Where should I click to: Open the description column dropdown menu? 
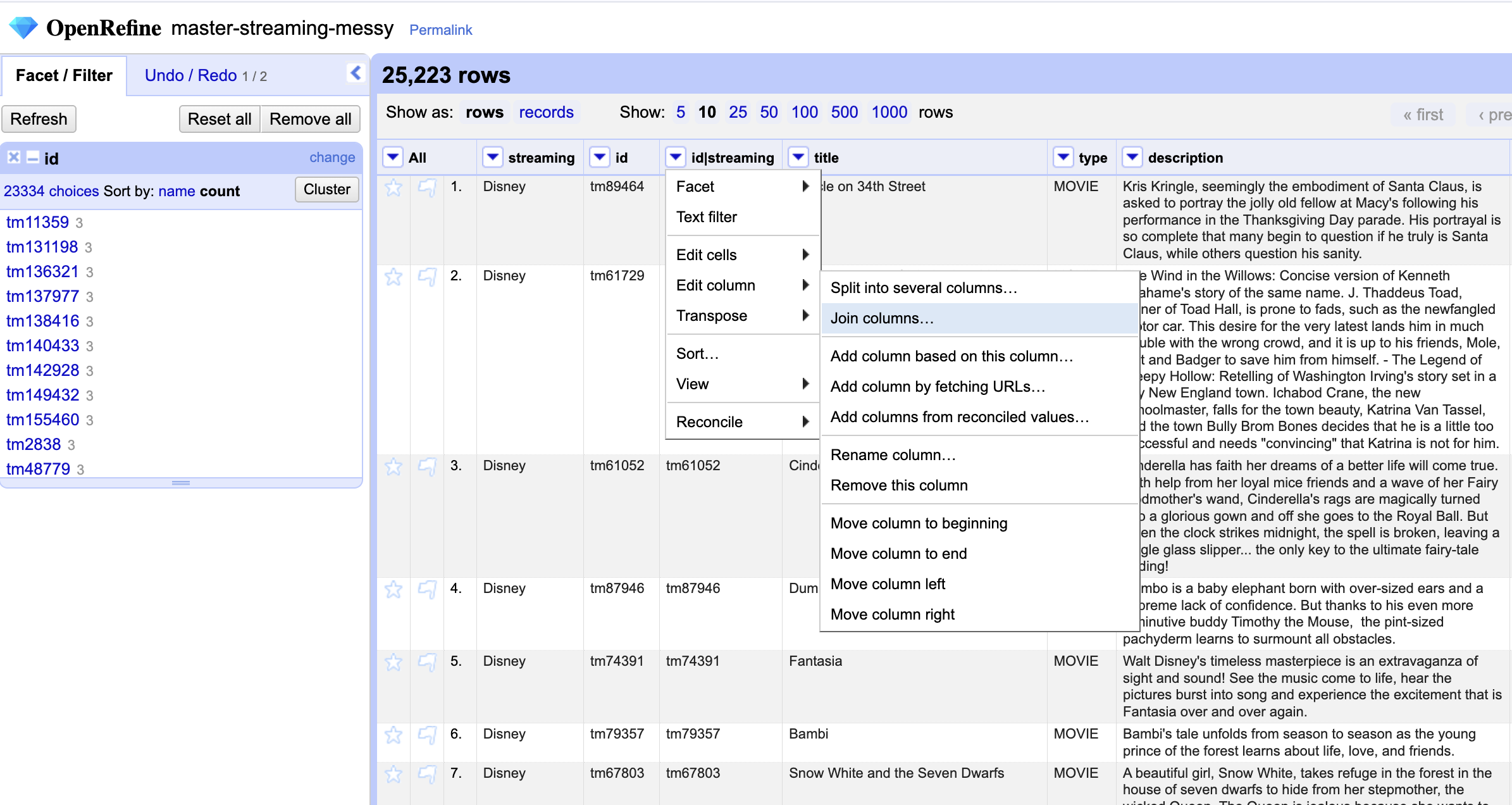(x=1132, y=157)
